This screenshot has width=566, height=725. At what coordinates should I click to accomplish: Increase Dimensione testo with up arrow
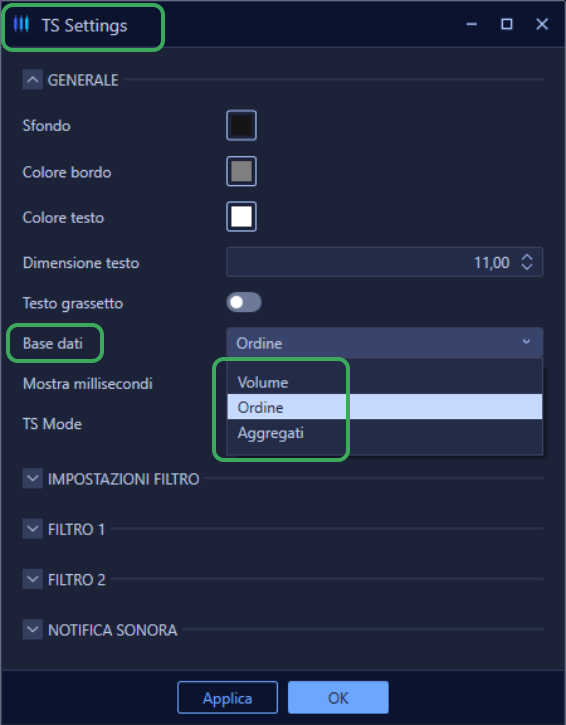click(x=527, y=258)
